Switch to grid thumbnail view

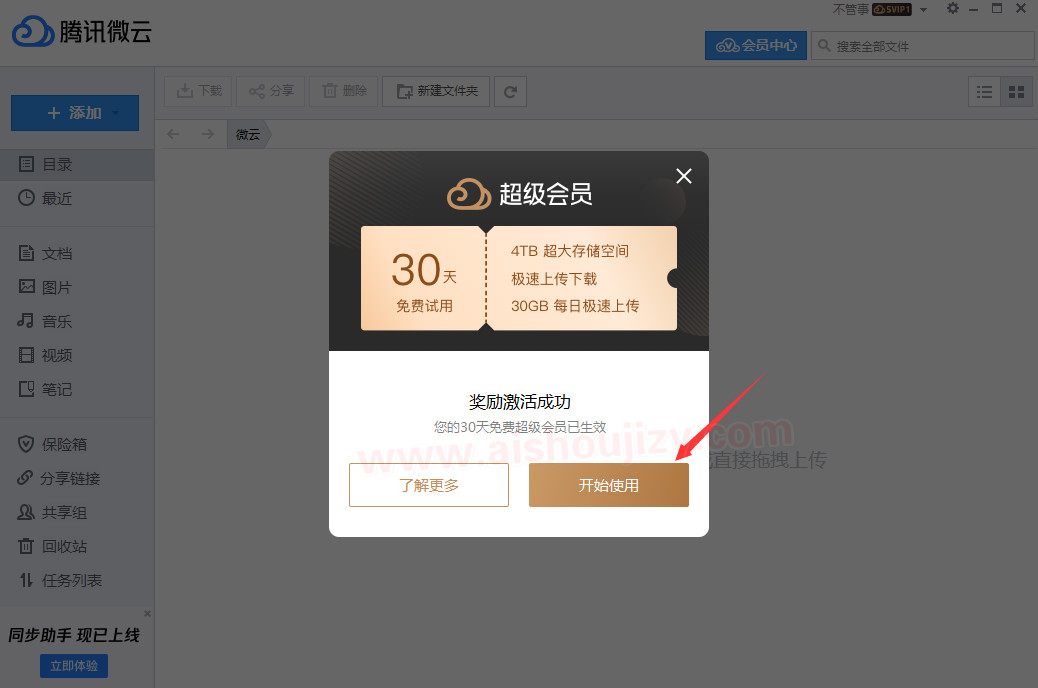1016,92
